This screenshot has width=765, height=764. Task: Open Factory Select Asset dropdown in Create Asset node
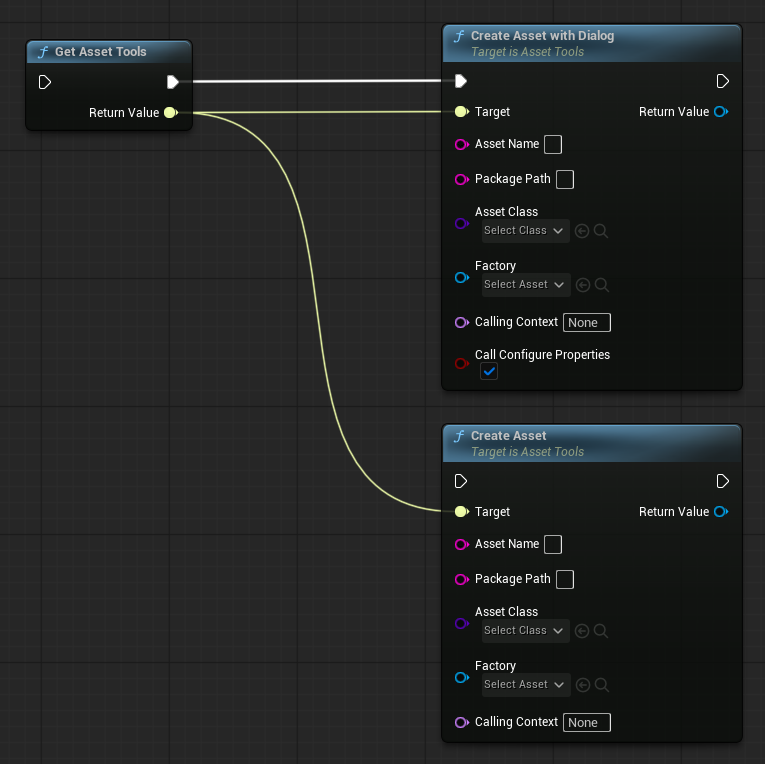[524, 685]
